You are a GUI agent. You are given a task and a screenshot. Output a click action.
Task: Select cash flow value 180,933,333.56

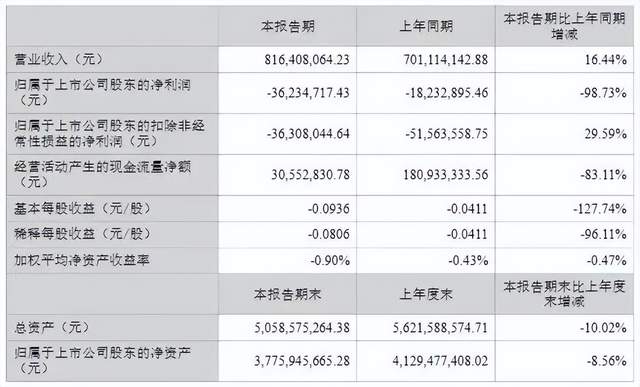[x=446, y=175]
